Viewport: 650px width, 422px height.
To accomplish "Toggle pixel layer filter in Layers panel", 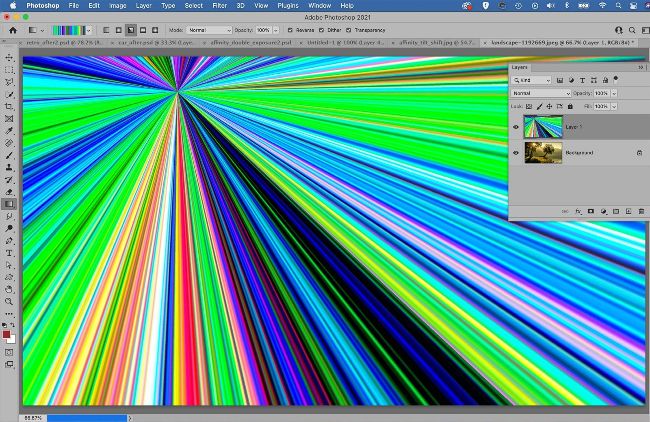I will tap(560, 80).
